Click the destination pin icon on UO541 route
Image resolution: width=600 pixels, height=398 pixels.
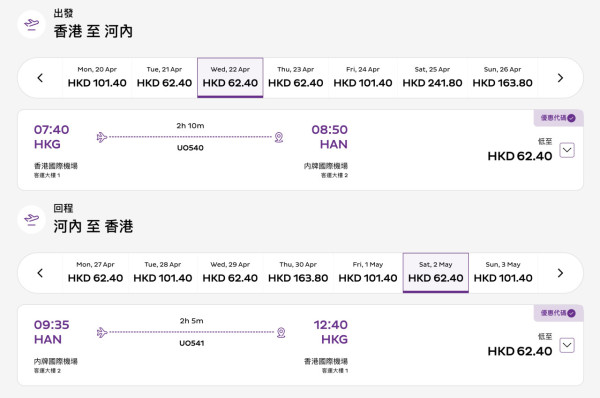pyautogui.click(x=281, y=332)
